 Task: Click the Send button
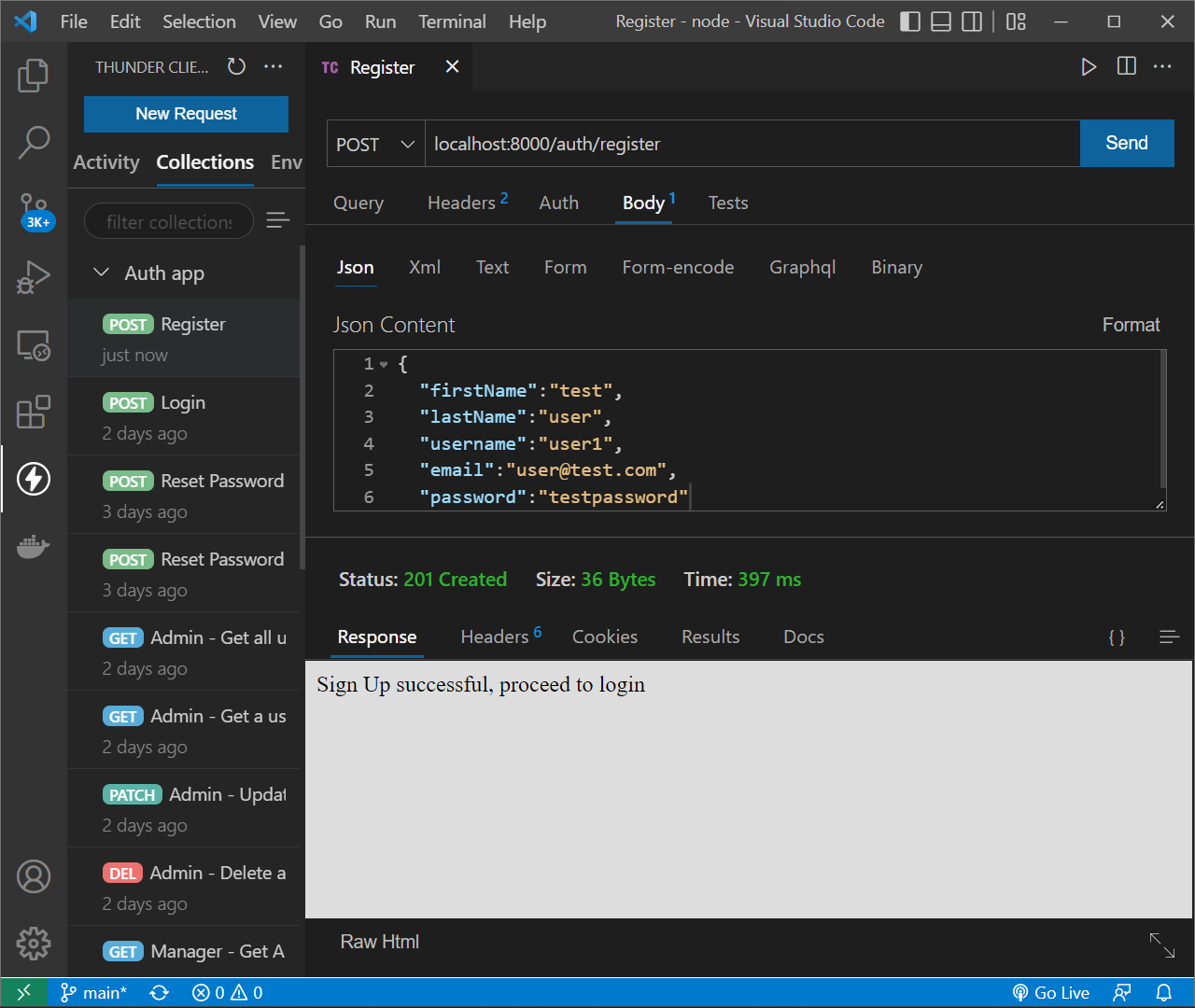pos(1127,143)
